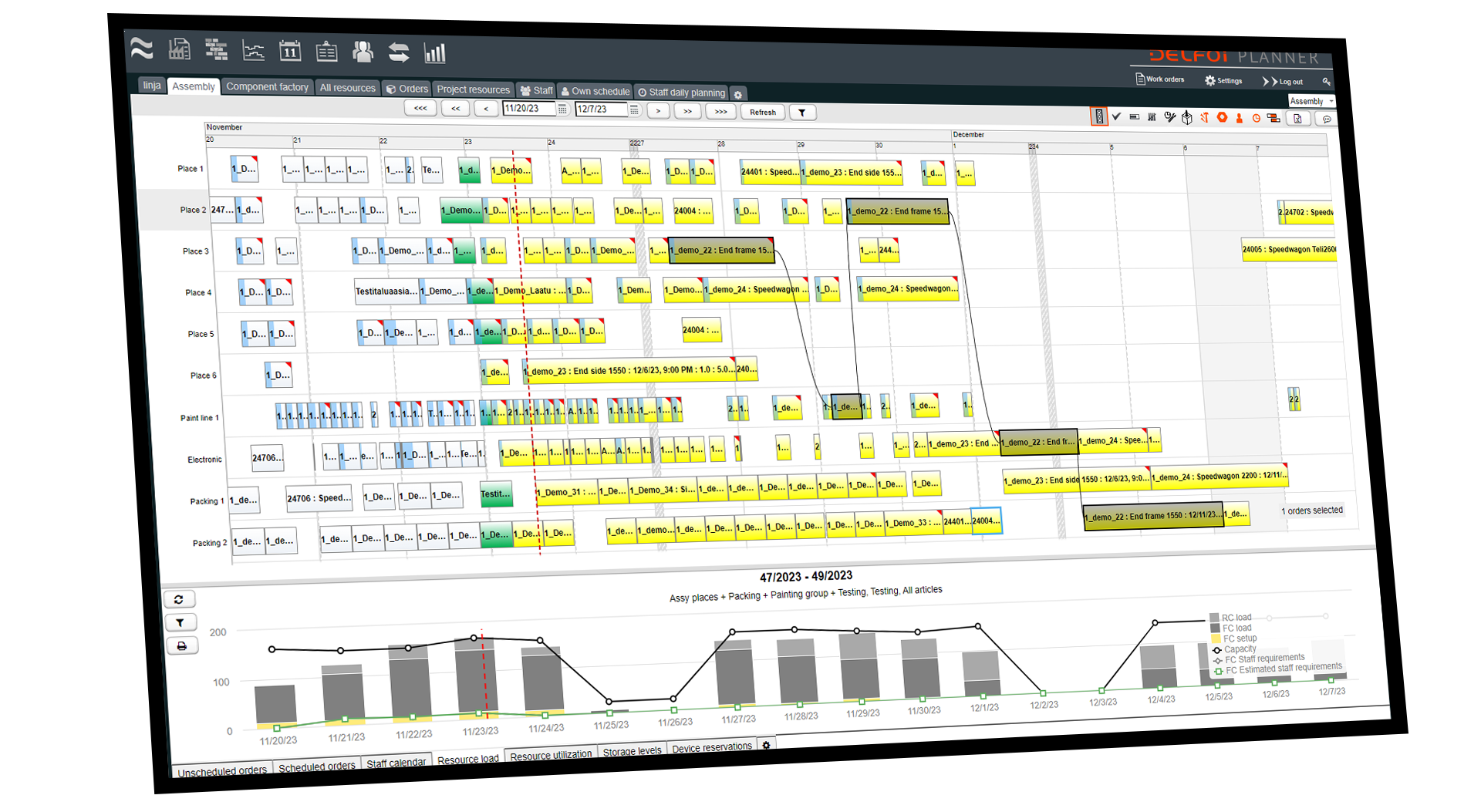Switch to the Component factory tab
Image resolution: width=1481 pixels, height=812 pixels.
pos(267,87)
